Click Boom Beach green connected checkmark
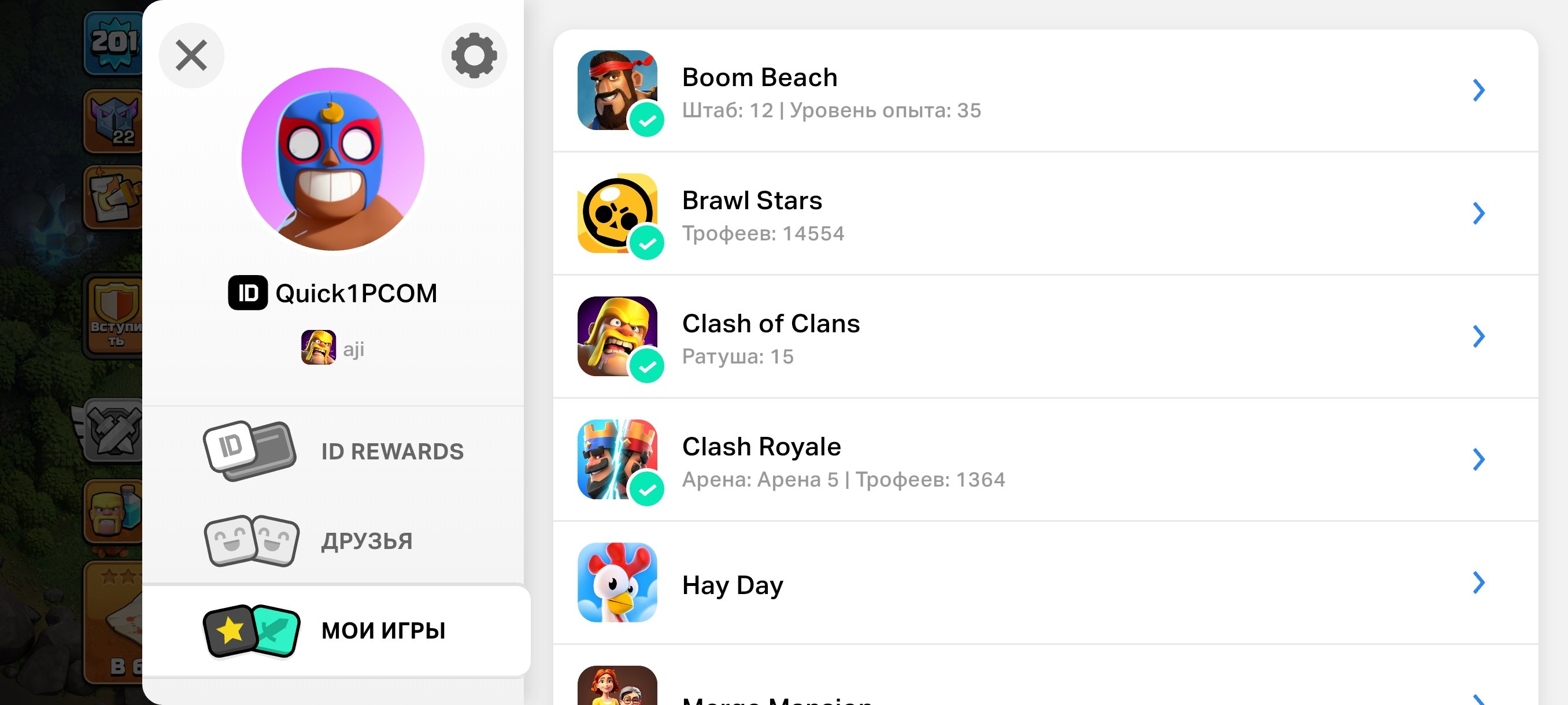 (646, 120)
